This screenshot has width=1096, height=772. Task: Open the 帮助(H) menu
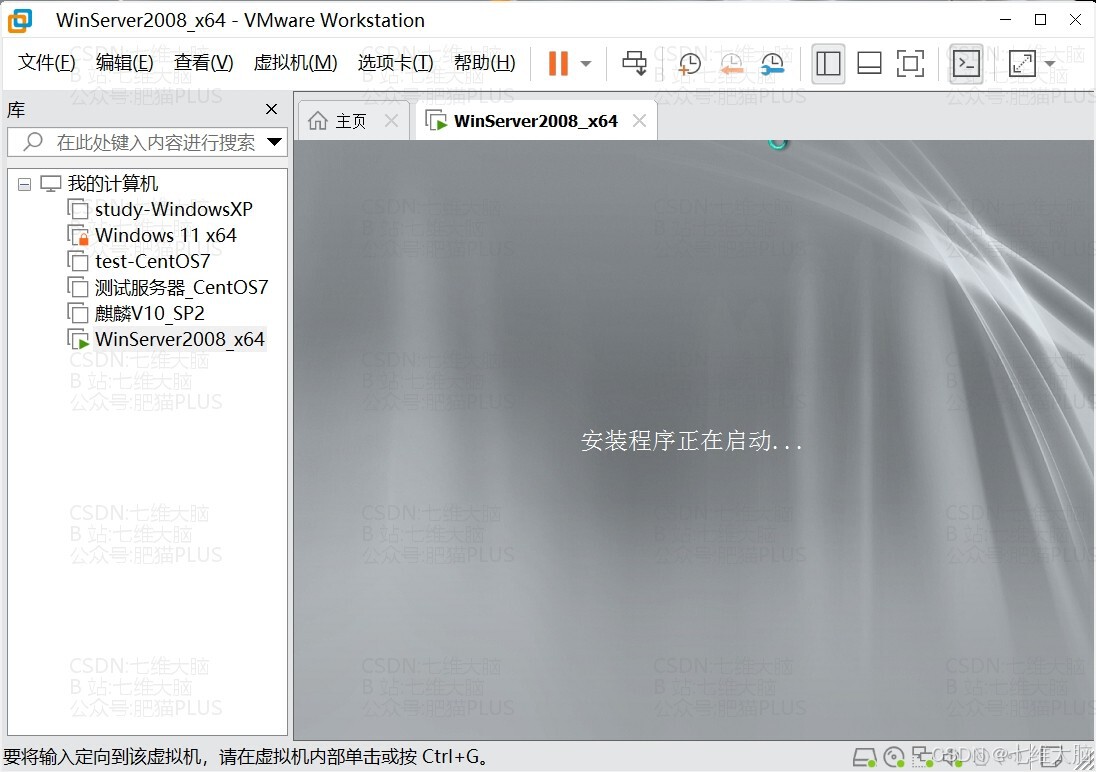coord(484,63)
